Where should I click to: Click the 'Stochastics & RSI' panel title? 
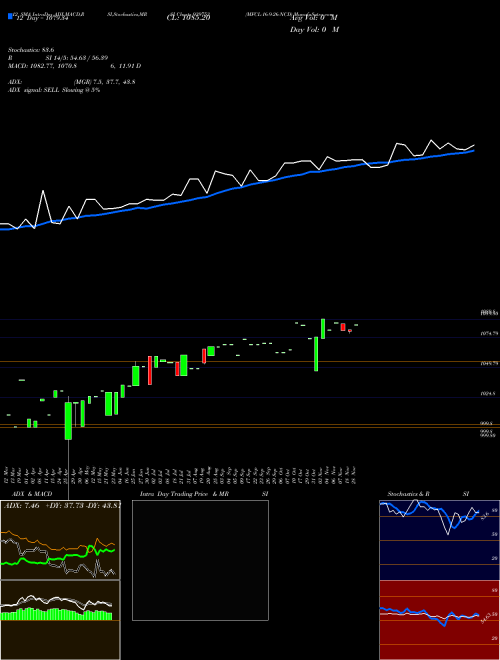point(428,494)
